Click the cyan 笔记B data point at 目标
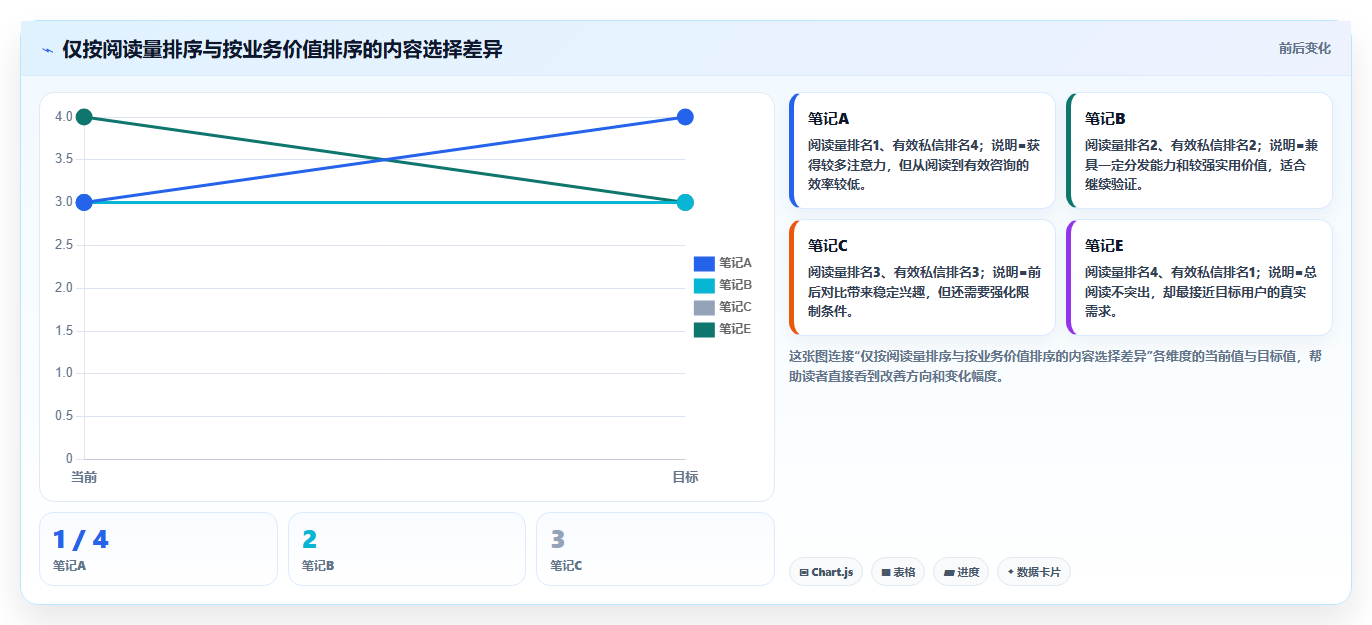This screenshot has width=1372, height=625. coord(685,202)
